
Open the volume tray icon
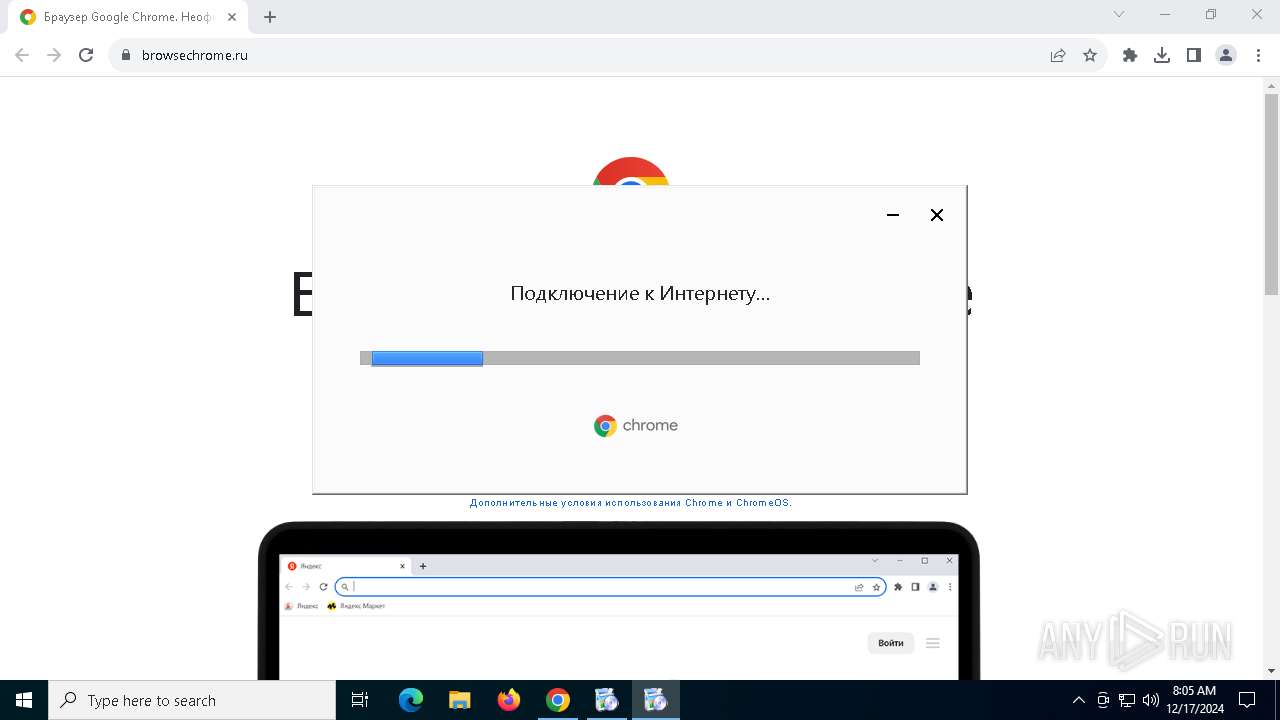pyautogui.click(x=1151, y=700)
